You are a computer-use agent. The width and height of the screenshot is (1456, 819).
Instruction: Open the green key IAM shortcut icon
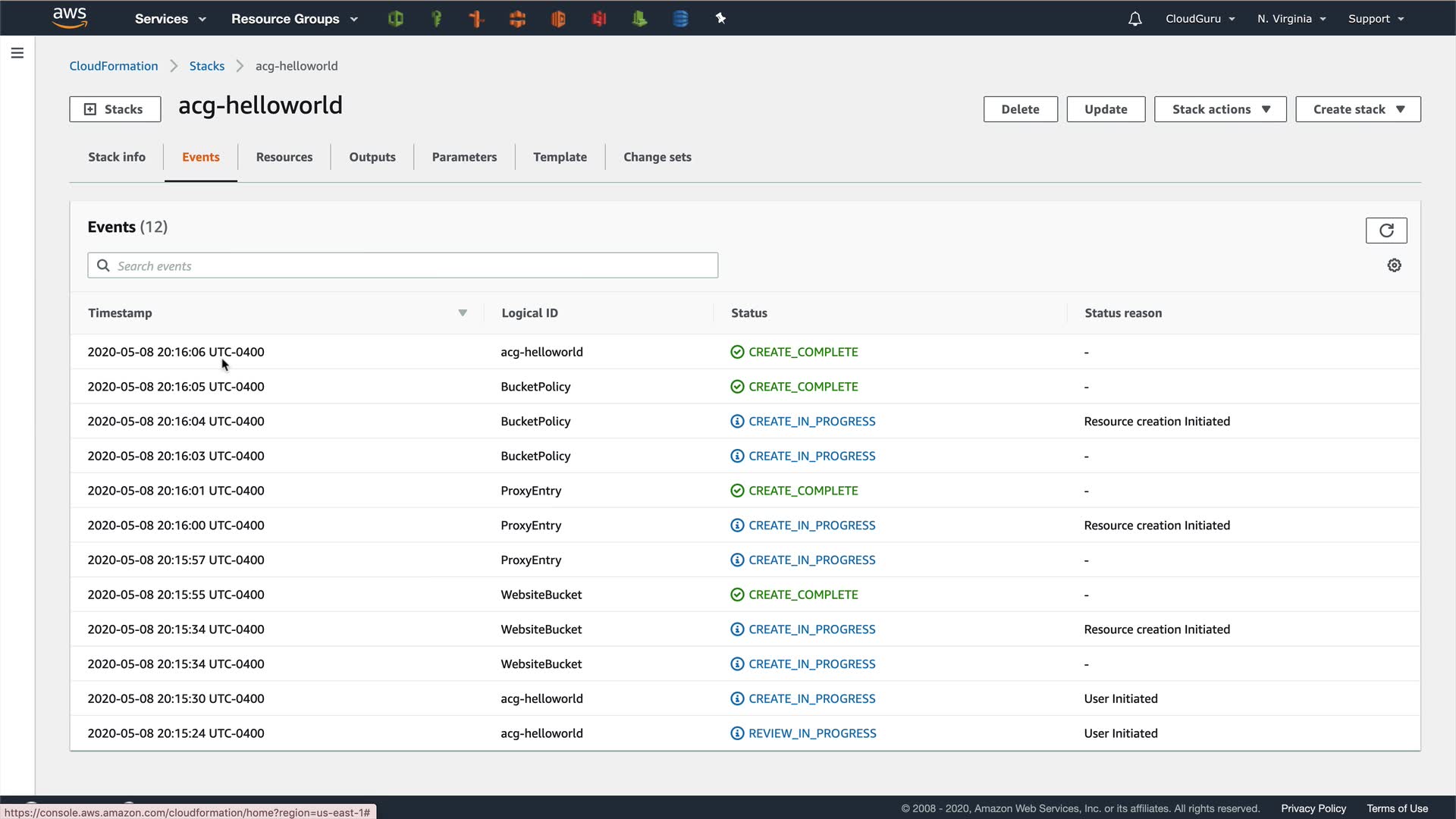436,19
